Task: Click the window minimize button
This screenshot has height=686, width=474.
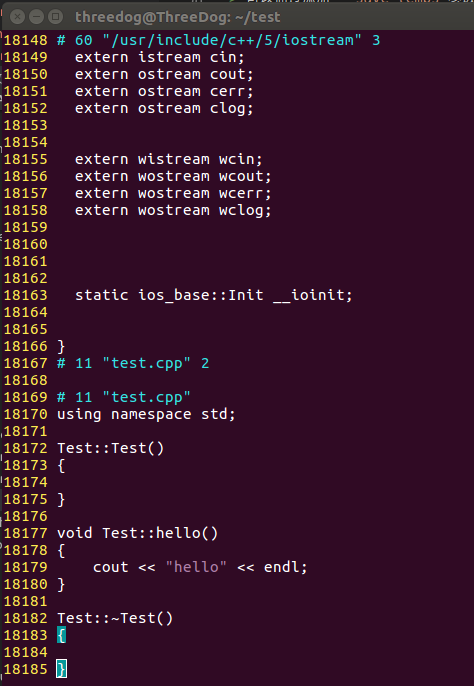Action: [x=36, y=17]
